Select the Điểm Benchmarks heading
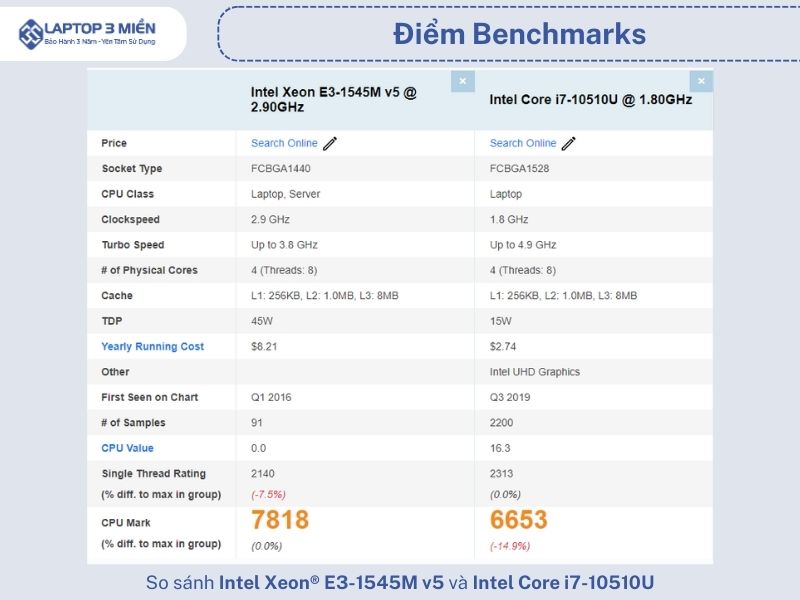This screenshot has height=600, width=800. point(519,34)
